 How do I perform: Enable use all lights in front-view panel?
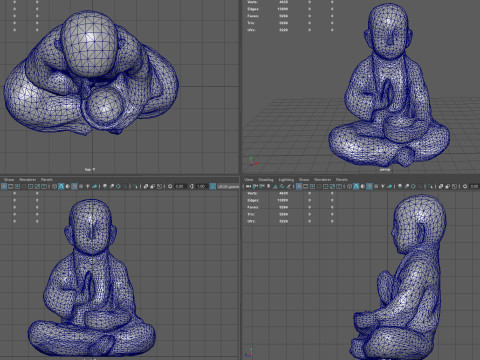[x=88, y=186]
